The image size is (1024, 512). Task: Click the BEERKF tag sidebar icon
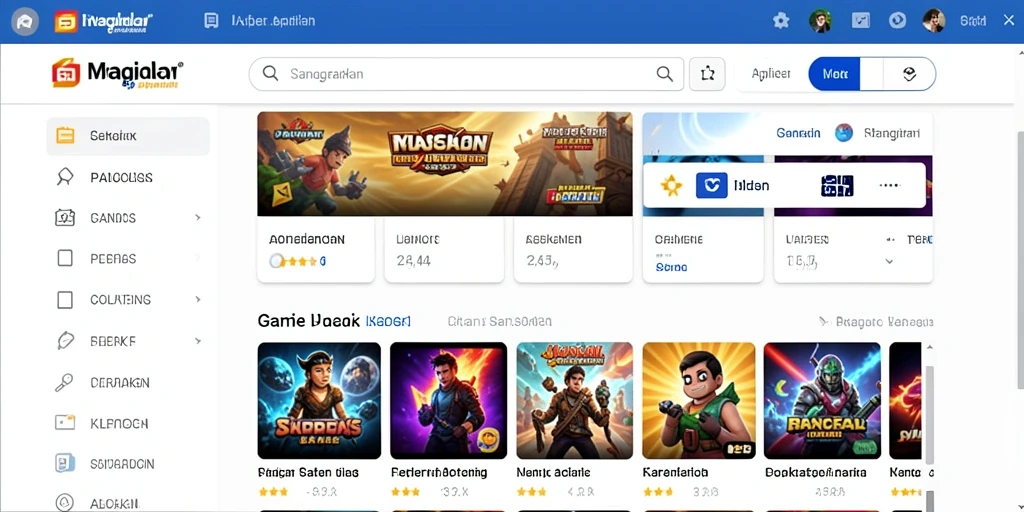65,341
